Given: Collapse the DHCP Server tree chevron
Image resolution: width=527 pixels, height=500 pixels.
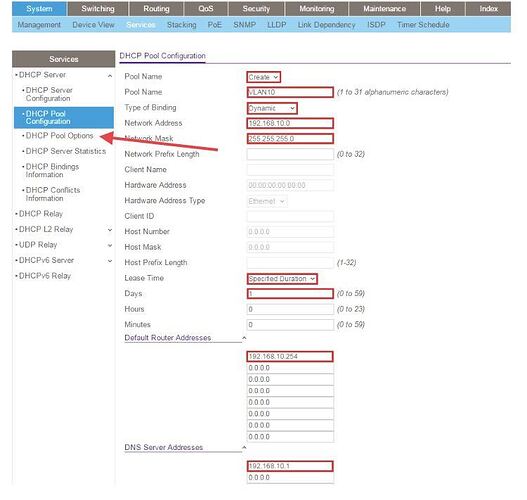Looking at the screenshot, I should point(110,76).
